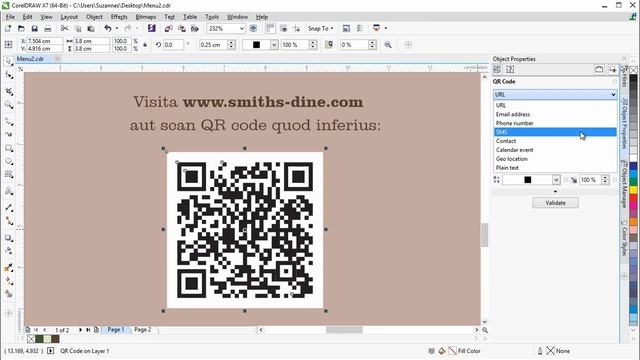The image size is (640, 360).
Task: Undo the last action
Action: [x=108, y=29]
